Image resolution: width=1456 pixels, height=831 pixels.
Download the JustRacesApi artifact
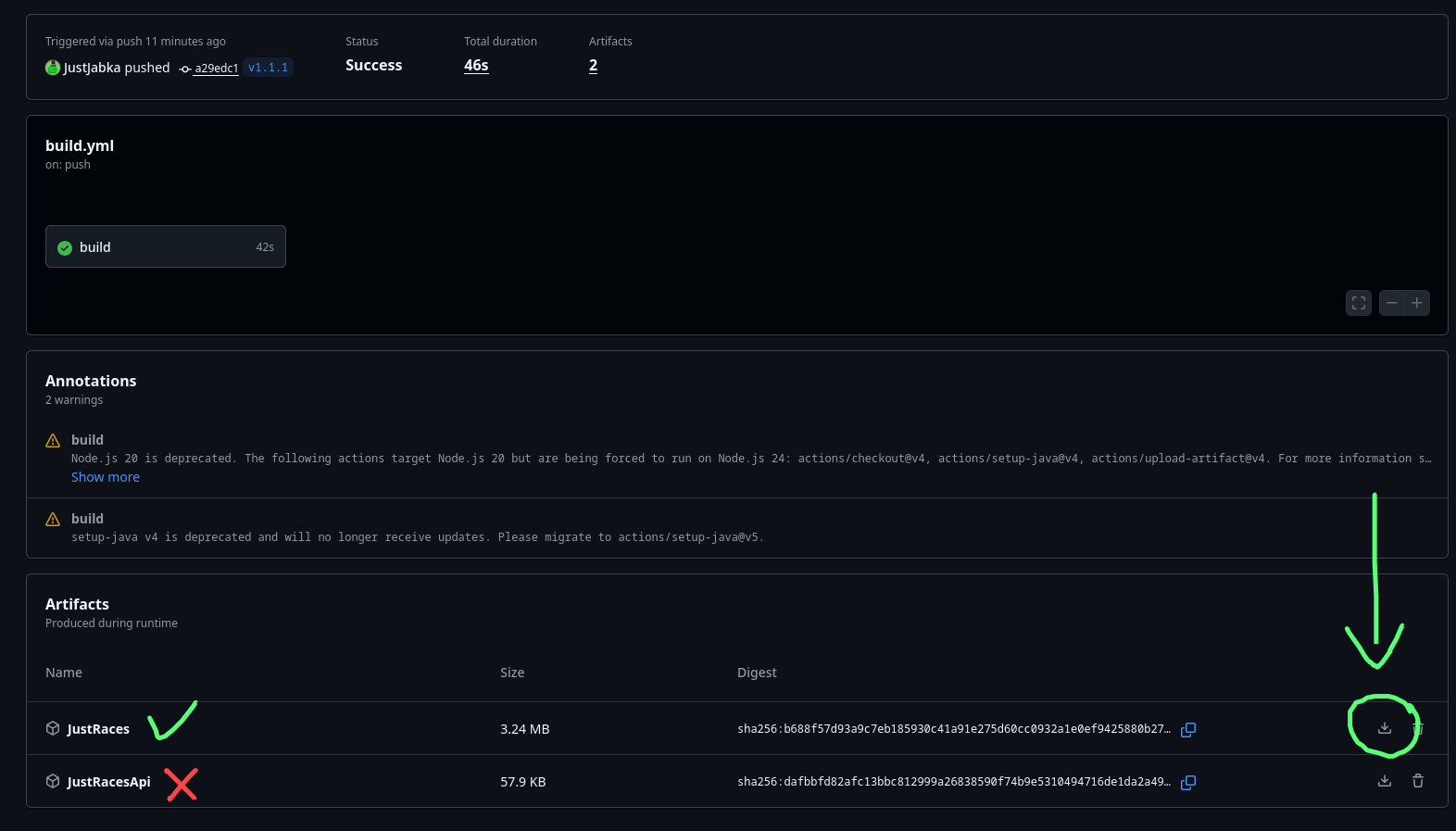pyautogui.click(x=1384, y=781)
